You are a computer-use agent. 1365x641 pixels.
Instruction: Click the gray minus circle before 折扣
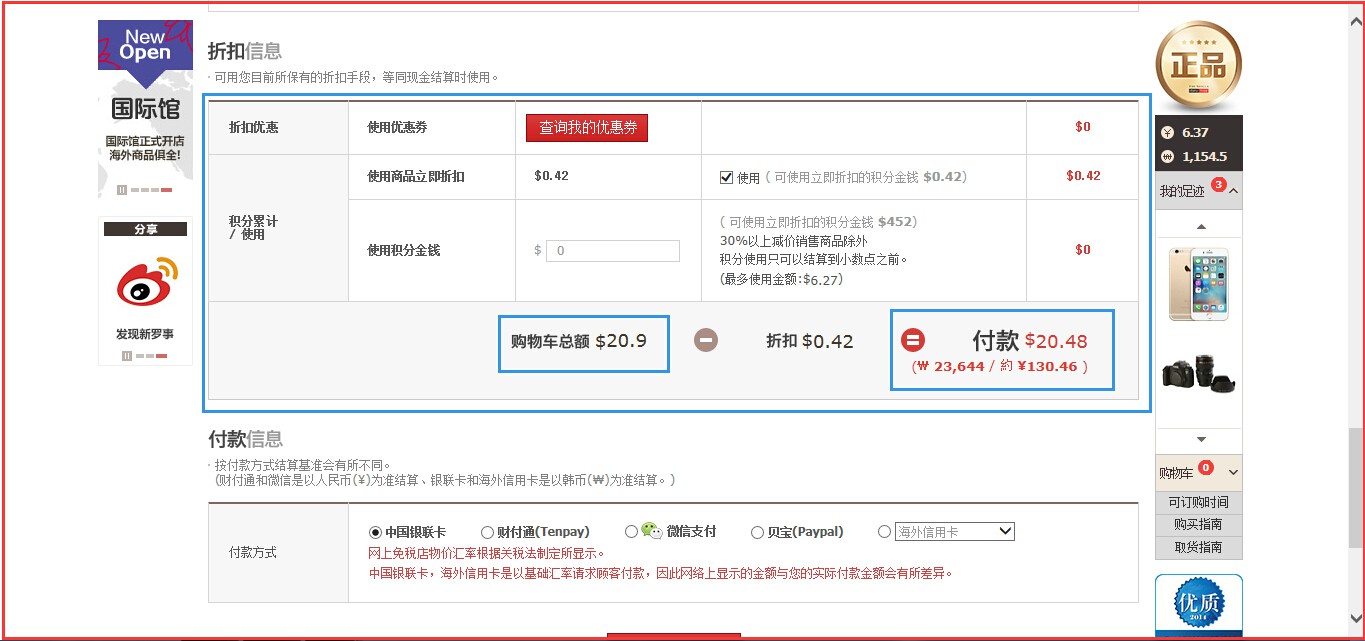(x=706, y=340)
